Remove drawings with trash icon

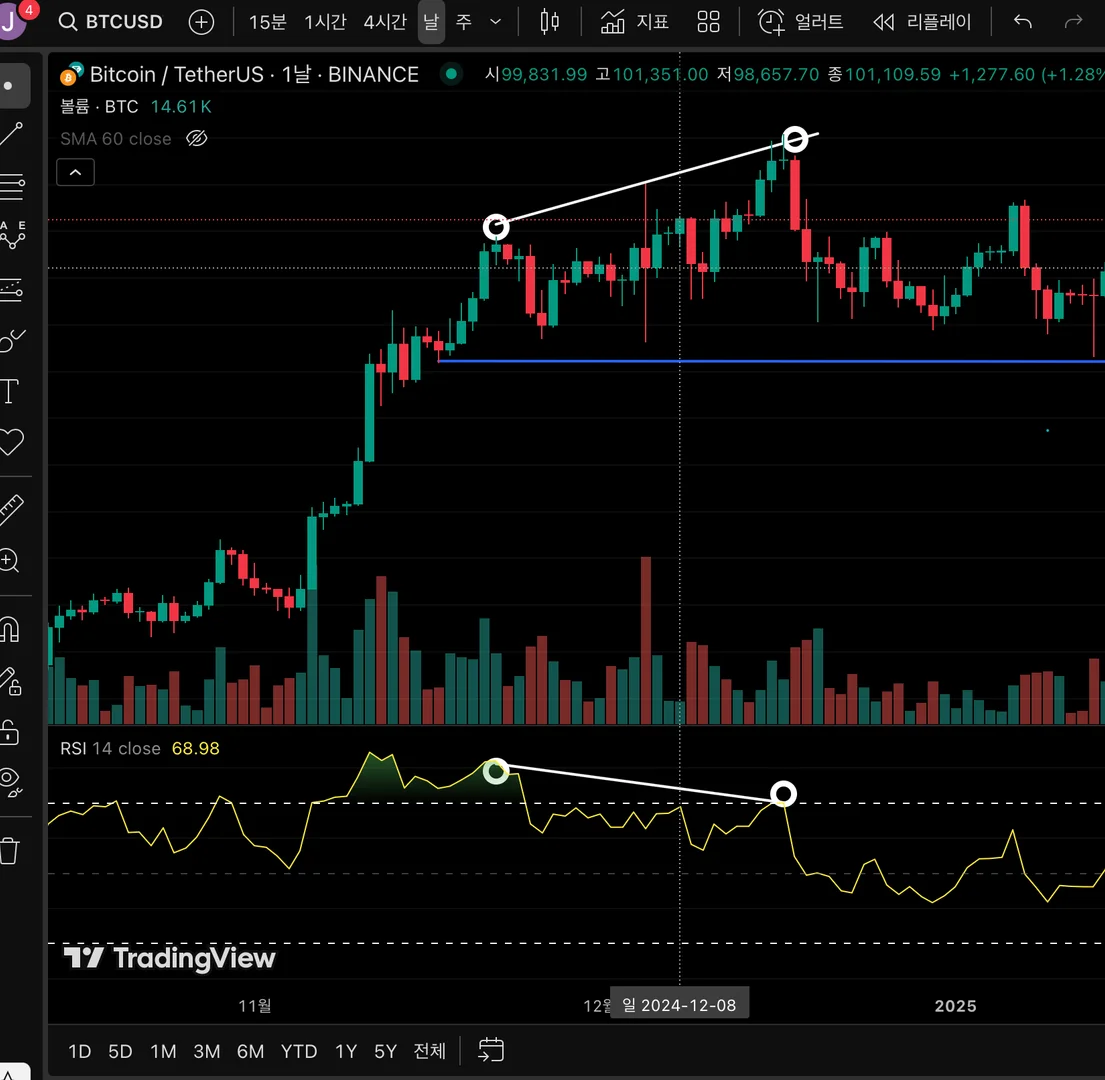pyautogui.click(x=9, y=850)
